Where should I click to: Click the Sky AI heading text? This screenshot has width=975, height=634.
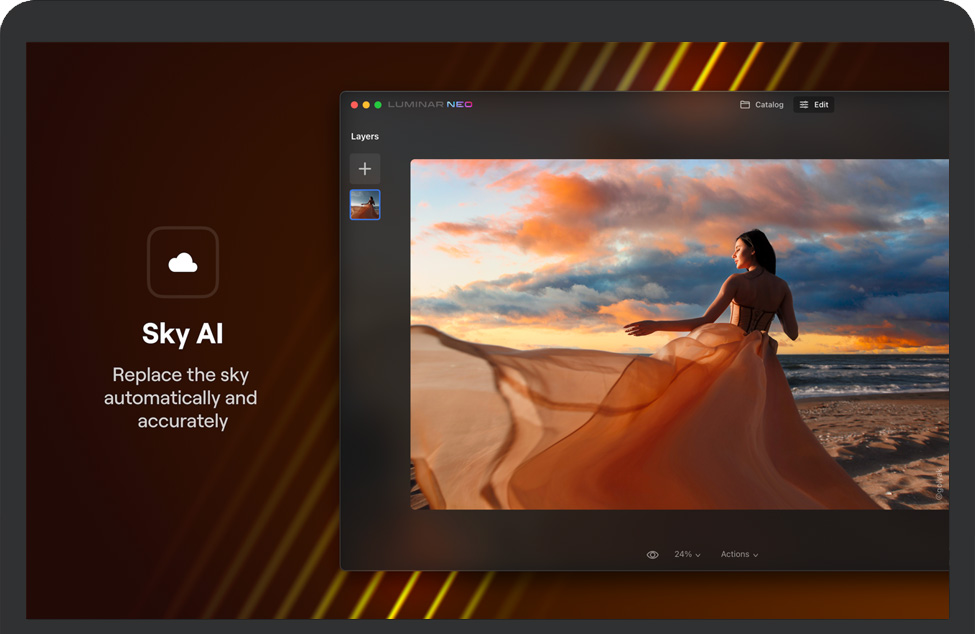point(182,334)
